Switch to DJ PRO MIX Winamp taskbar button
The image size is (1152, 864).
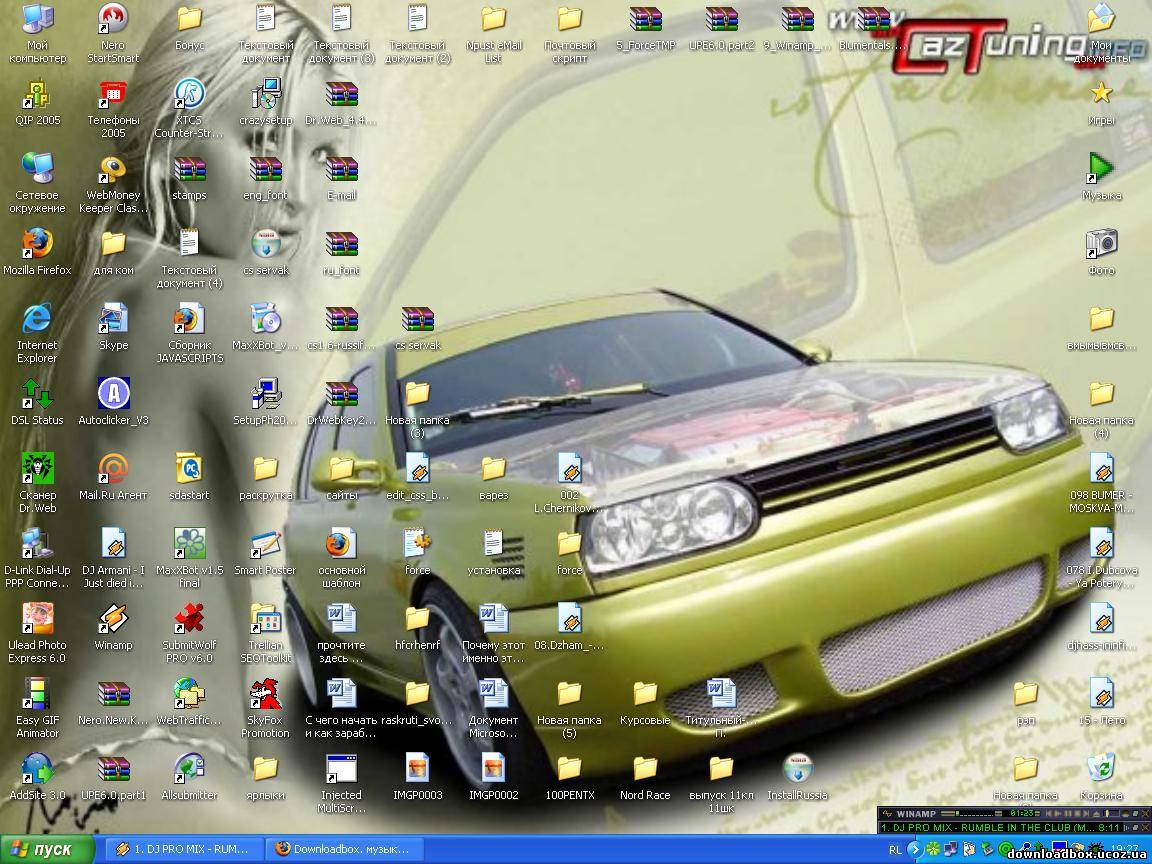pyautogui.click(x=182, y=849)
